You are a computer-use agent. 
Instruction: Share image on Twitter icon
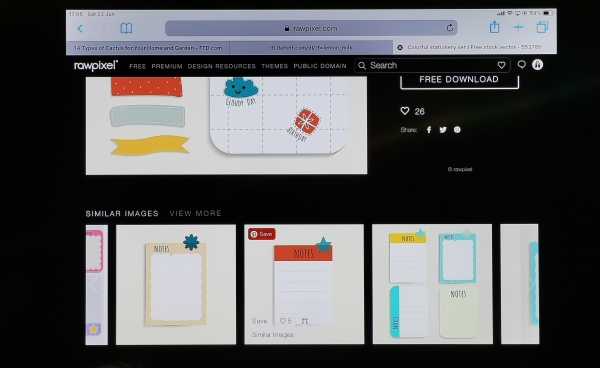coord(443,130)
